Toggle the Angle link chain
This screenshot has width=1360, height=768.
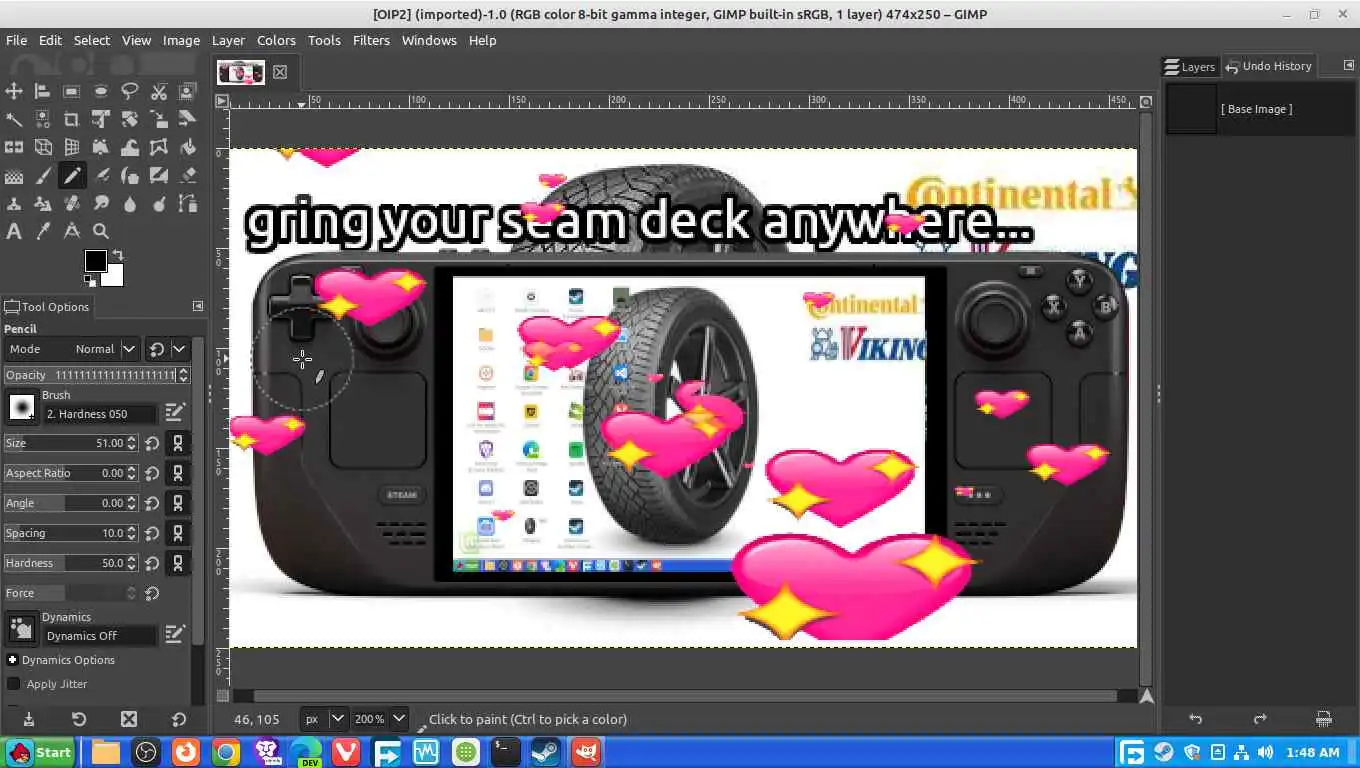tap(178, 503)
